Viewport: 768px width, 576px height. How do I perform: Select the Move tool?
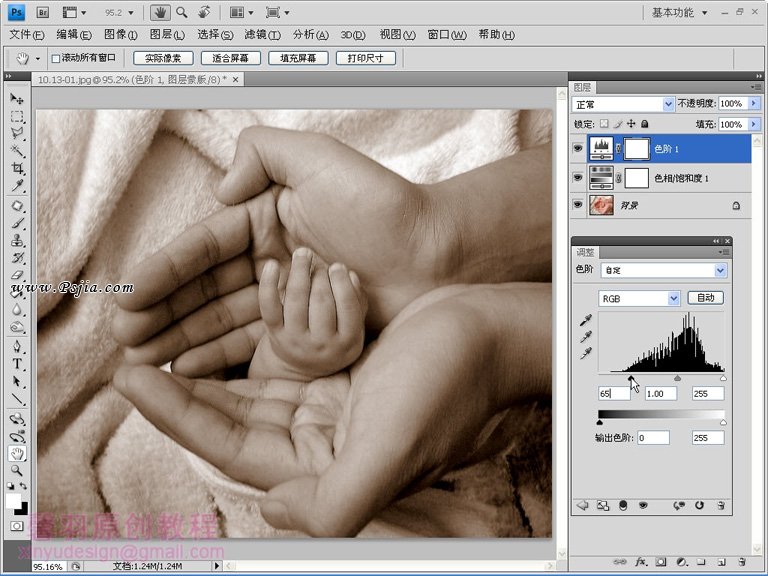(17, 99)
